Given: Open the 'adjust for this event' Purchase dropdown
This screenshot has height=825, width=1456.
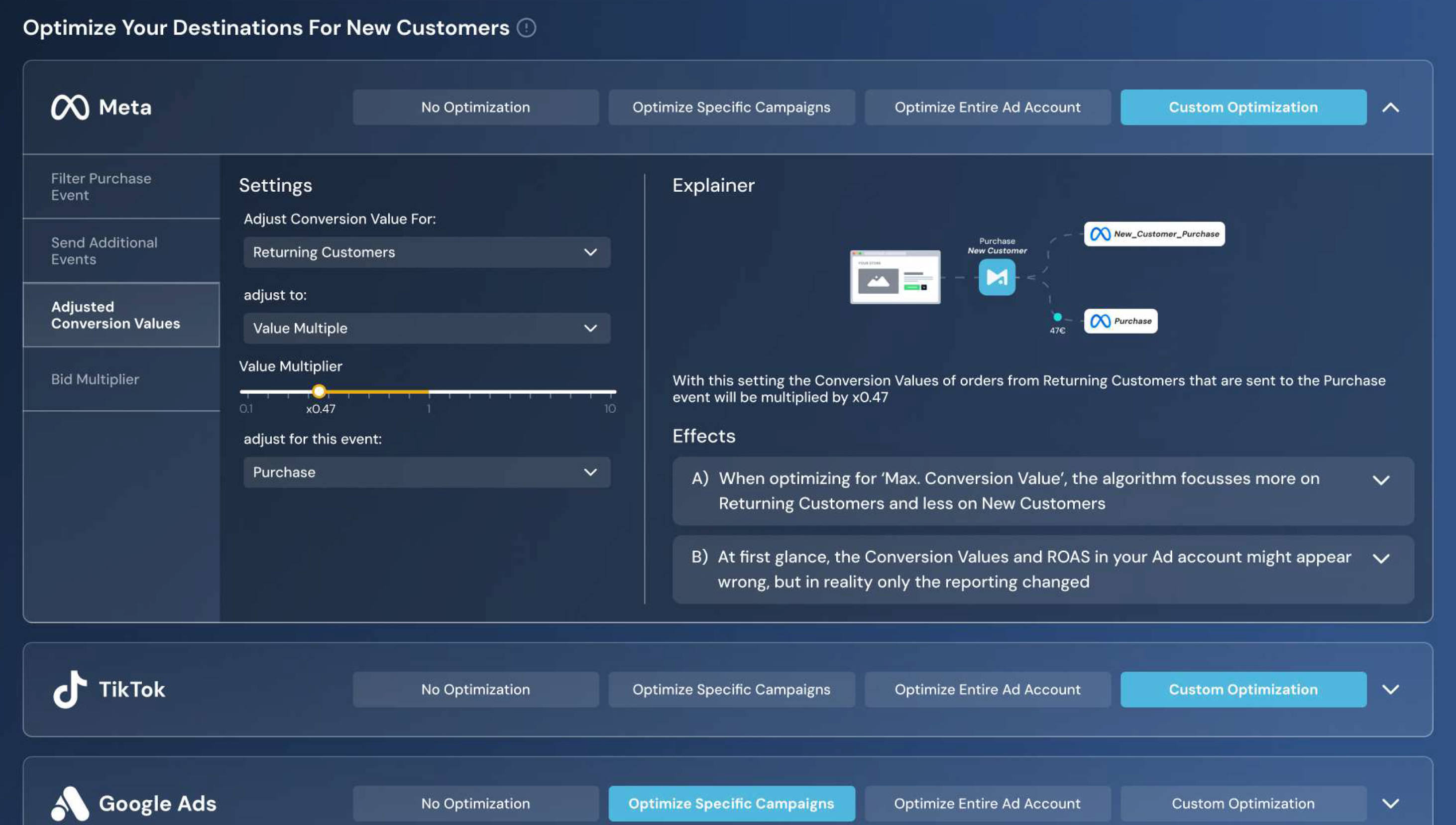Looking at the screenshot, I should [427, 472].
